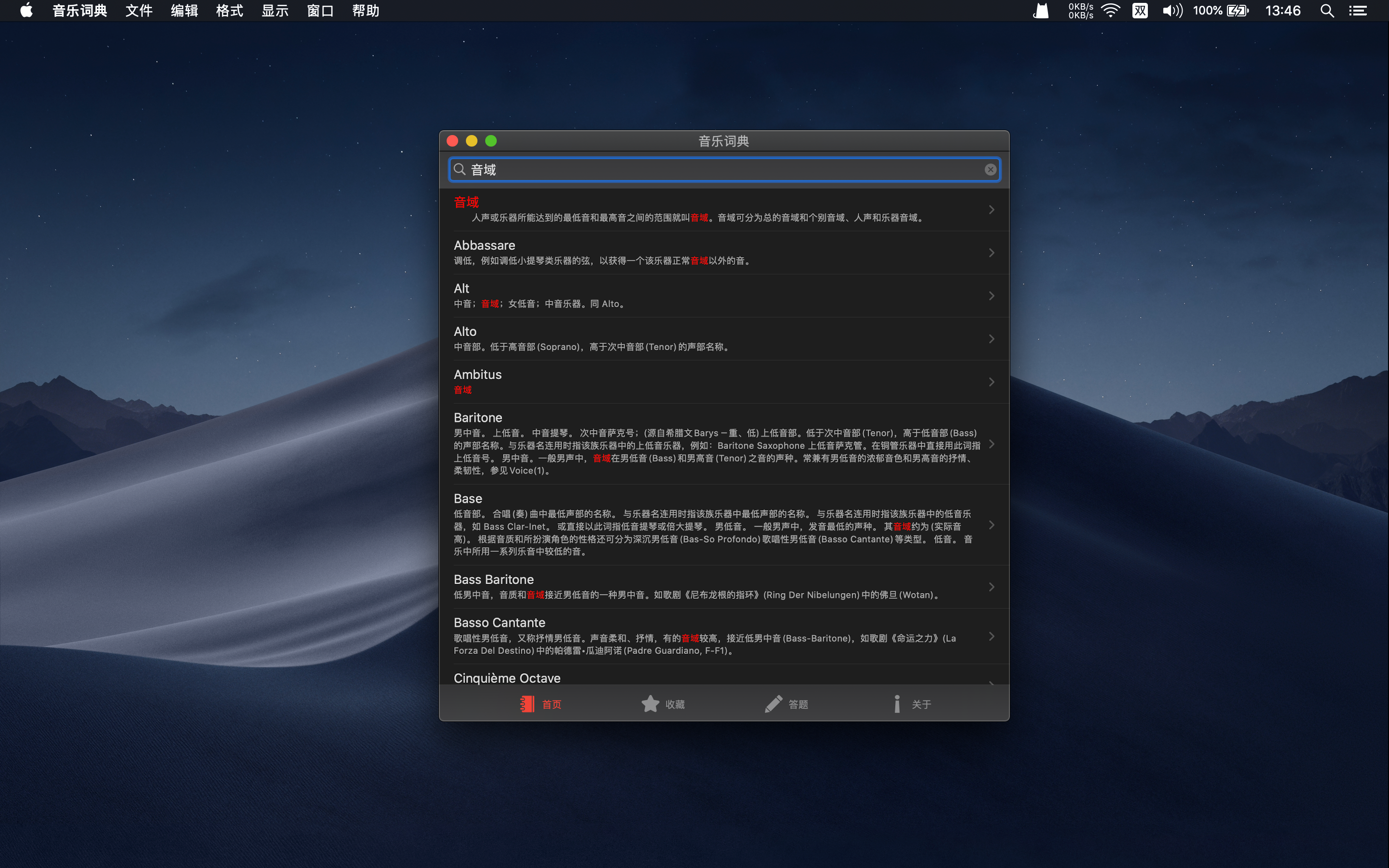This screenshot has height=868, width=1389.
Task: Select the red 音域 entry title
Action: 466,202
